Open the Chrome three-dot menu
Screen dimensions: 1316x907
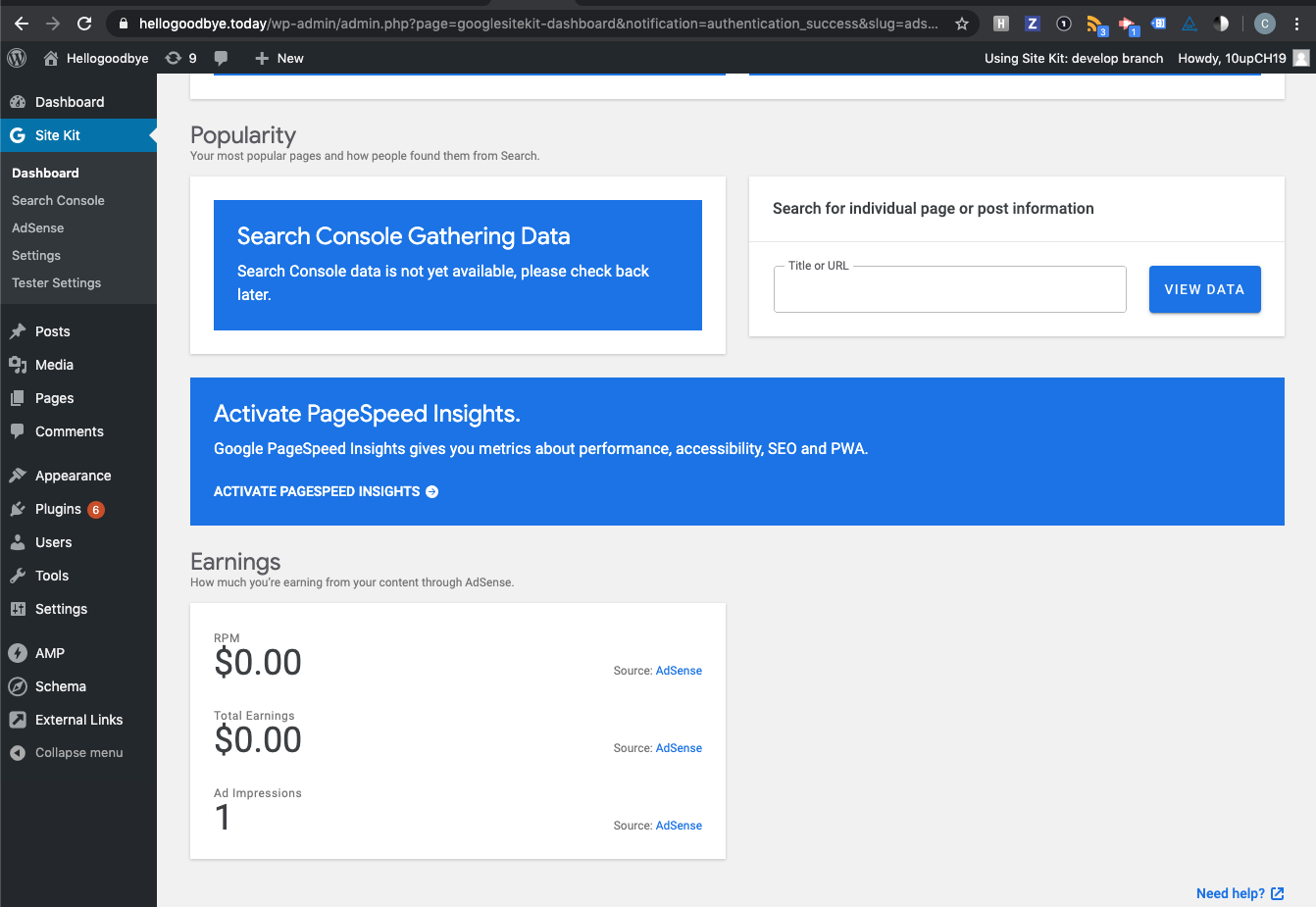click(1297, 23)
